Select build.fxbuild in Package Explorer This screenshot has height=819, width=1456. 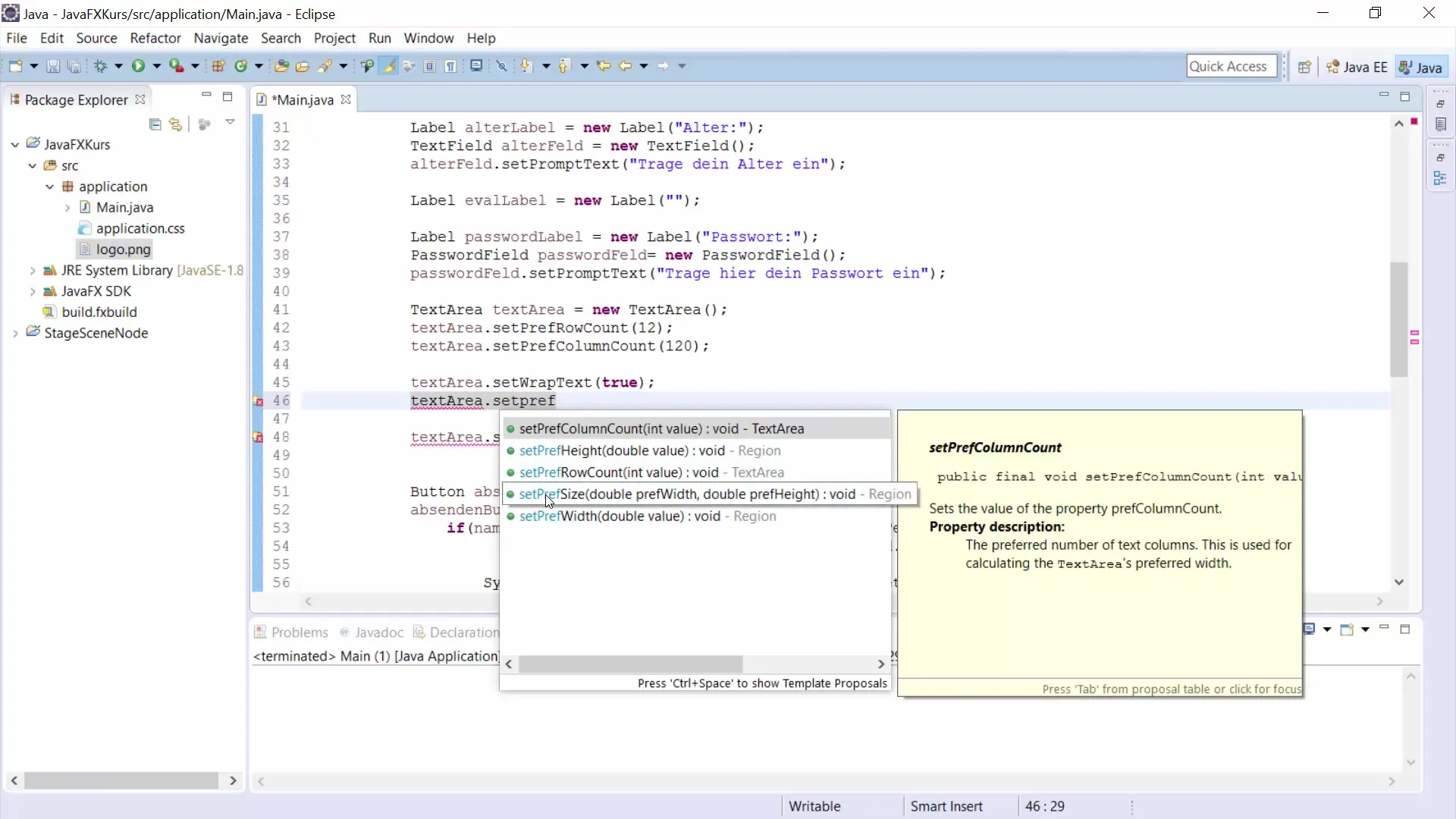coord(90,312)
